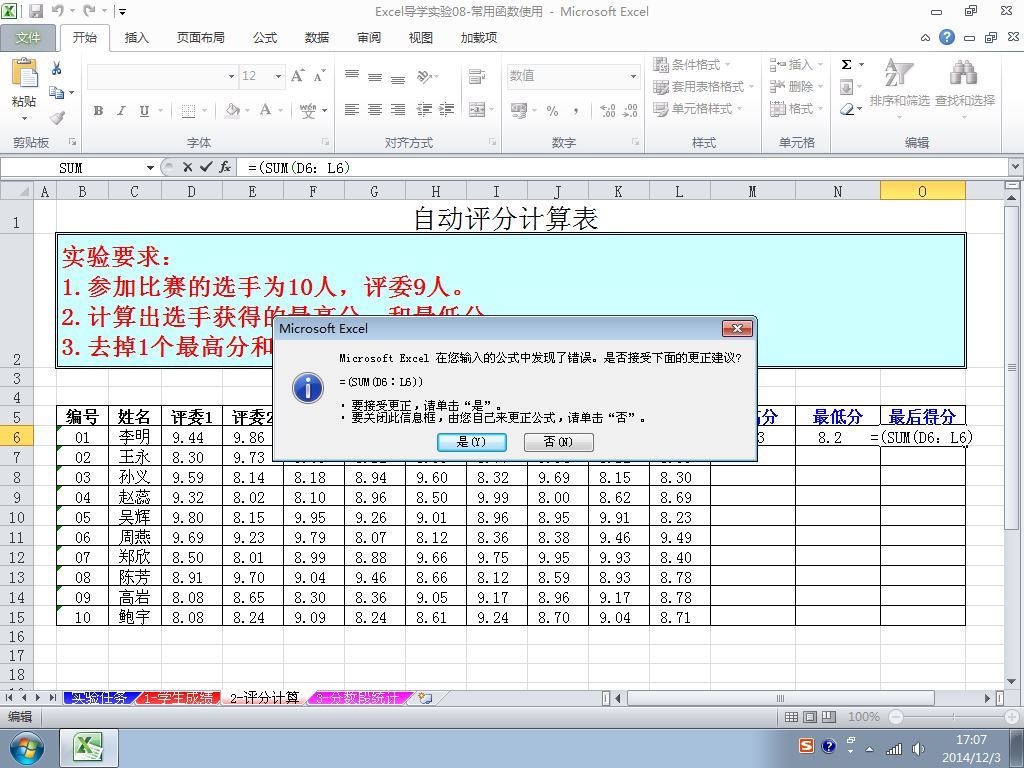Screen dimensions: 1024x768
Task: Click the Fill Color paint bucket
Action: (x=232, y=110)
